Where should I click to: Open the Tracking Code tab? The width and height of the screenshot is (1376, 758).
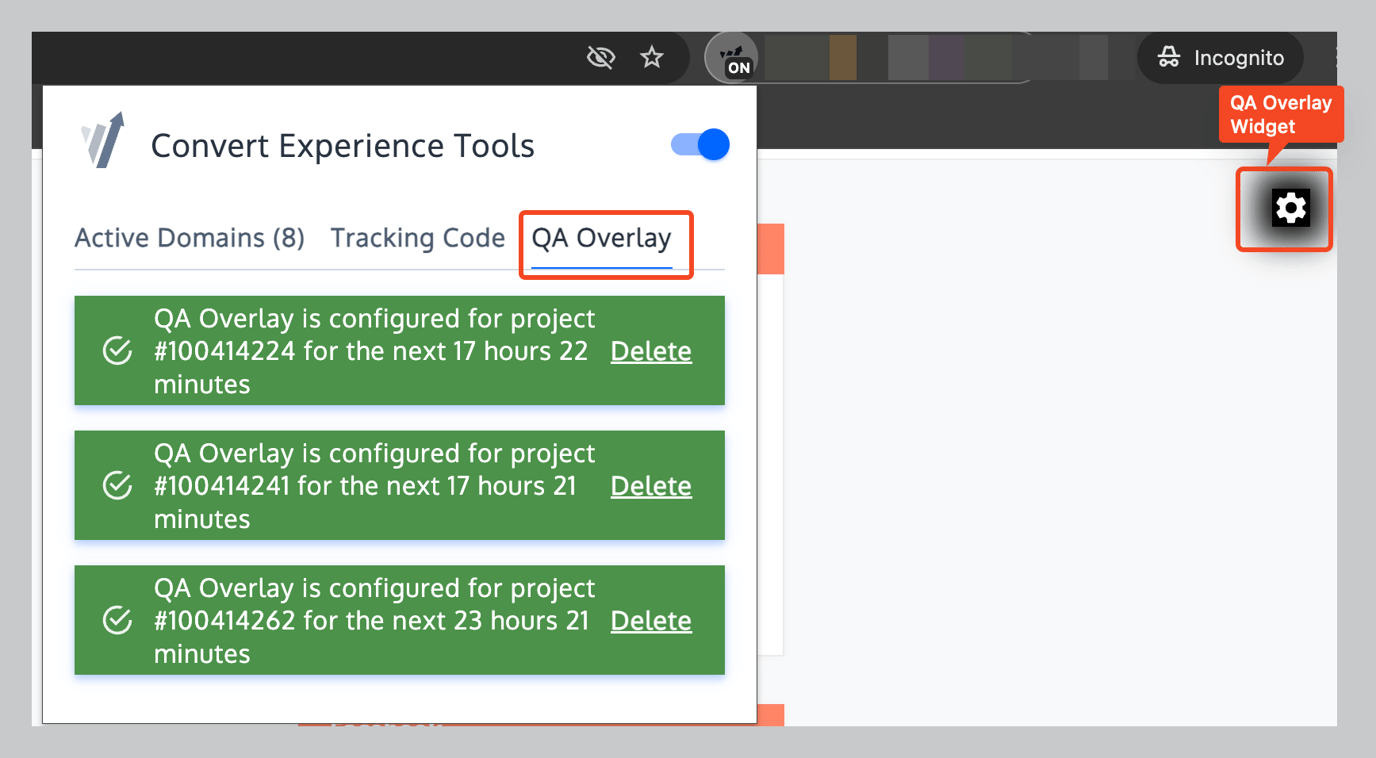coord(417,238)
